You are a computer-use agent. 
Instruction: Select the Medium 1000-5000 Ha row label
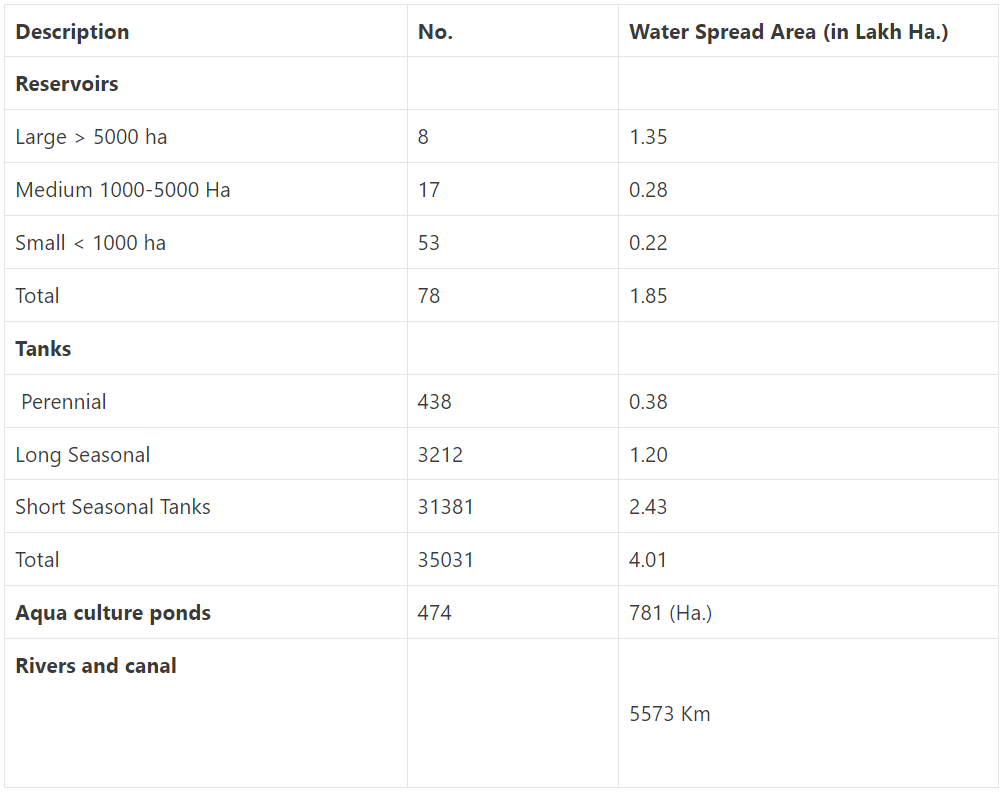coord(123,190)
